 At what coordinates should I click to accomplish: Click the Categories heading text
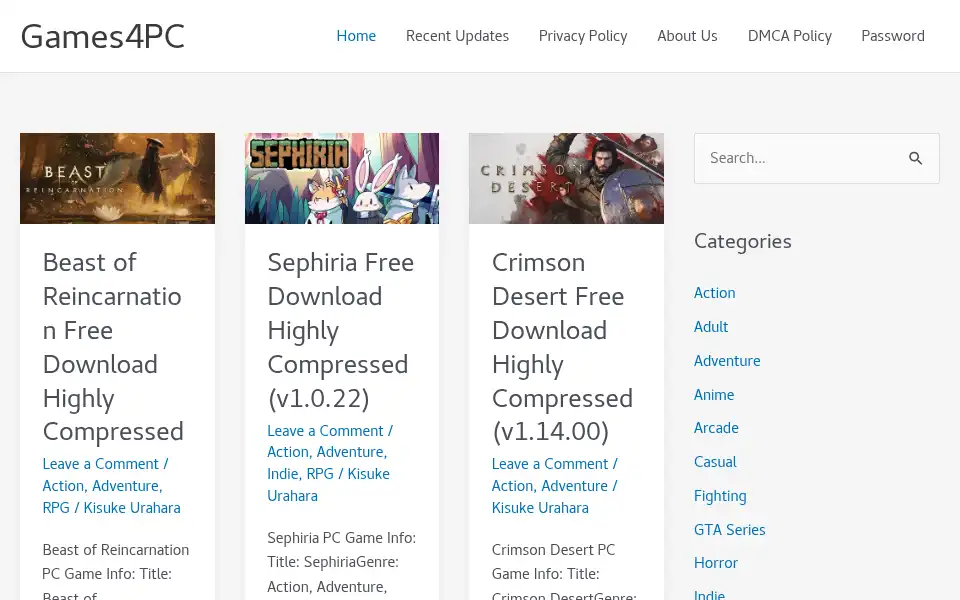pos(743,242)
